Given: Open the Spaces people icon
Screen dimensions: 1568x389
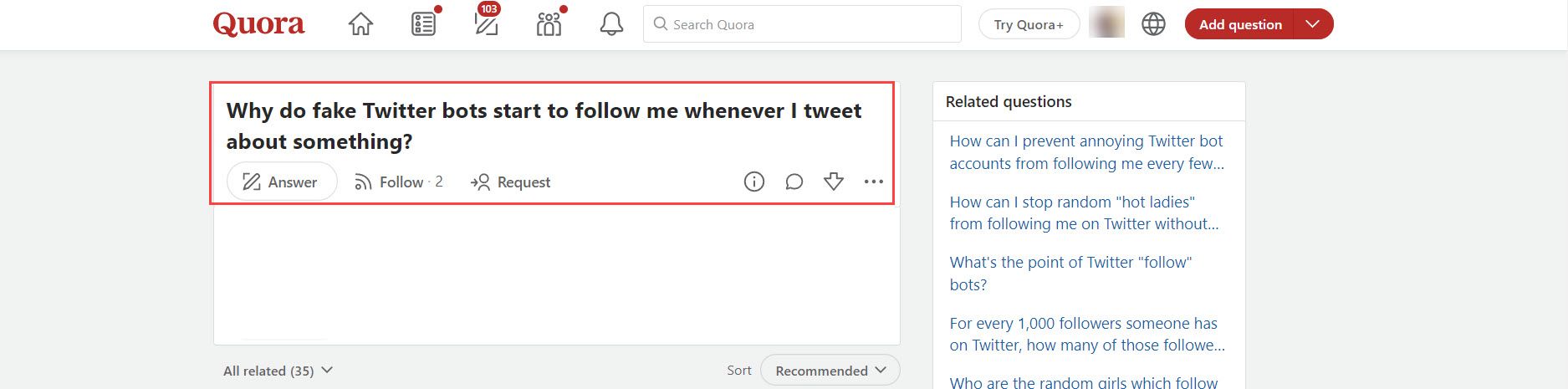Looking at the screenshot, I should 549,24.
